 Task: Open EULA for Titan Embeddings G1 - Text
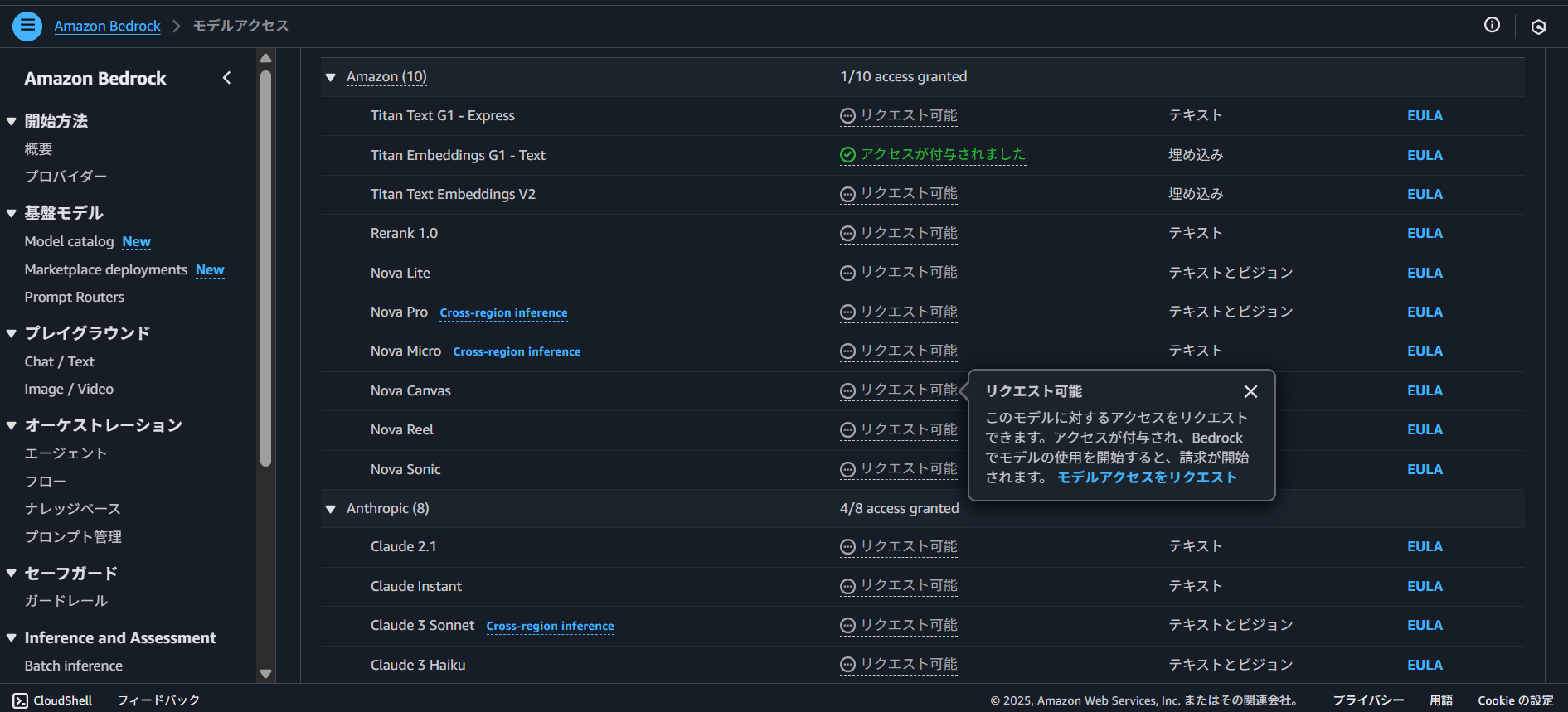(1425, 155)
